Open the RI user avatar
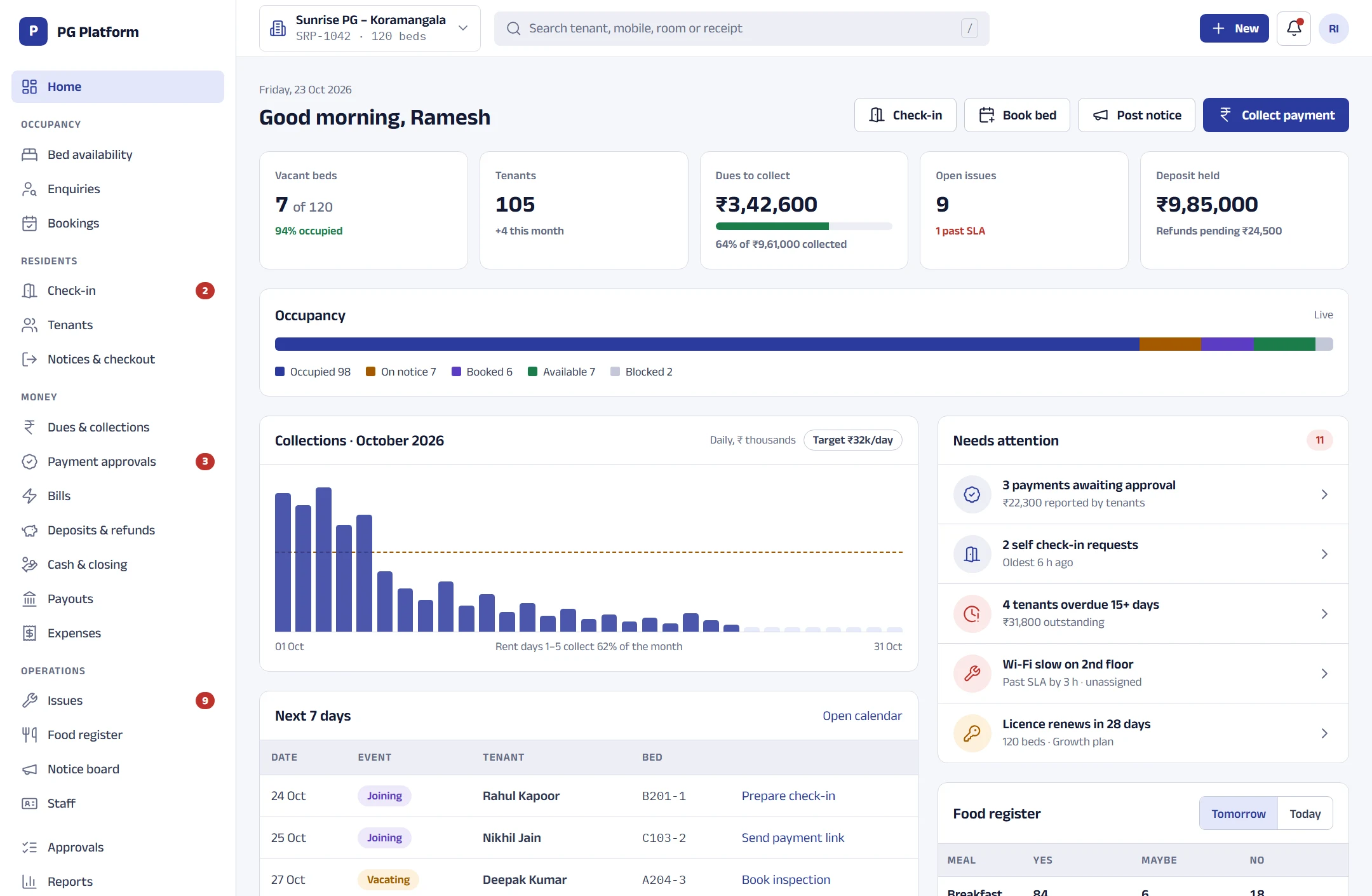The image size is (1372, 896). click(1333, 29)
